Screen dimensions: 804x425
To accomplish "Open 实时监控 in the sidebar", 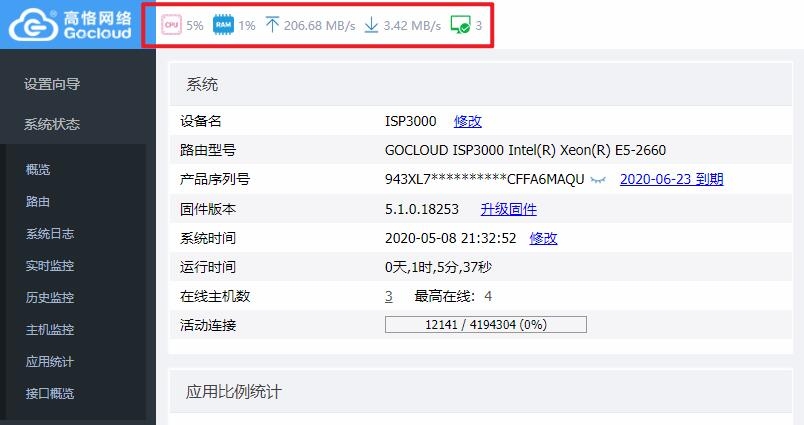I will click(x=50, y=265).
